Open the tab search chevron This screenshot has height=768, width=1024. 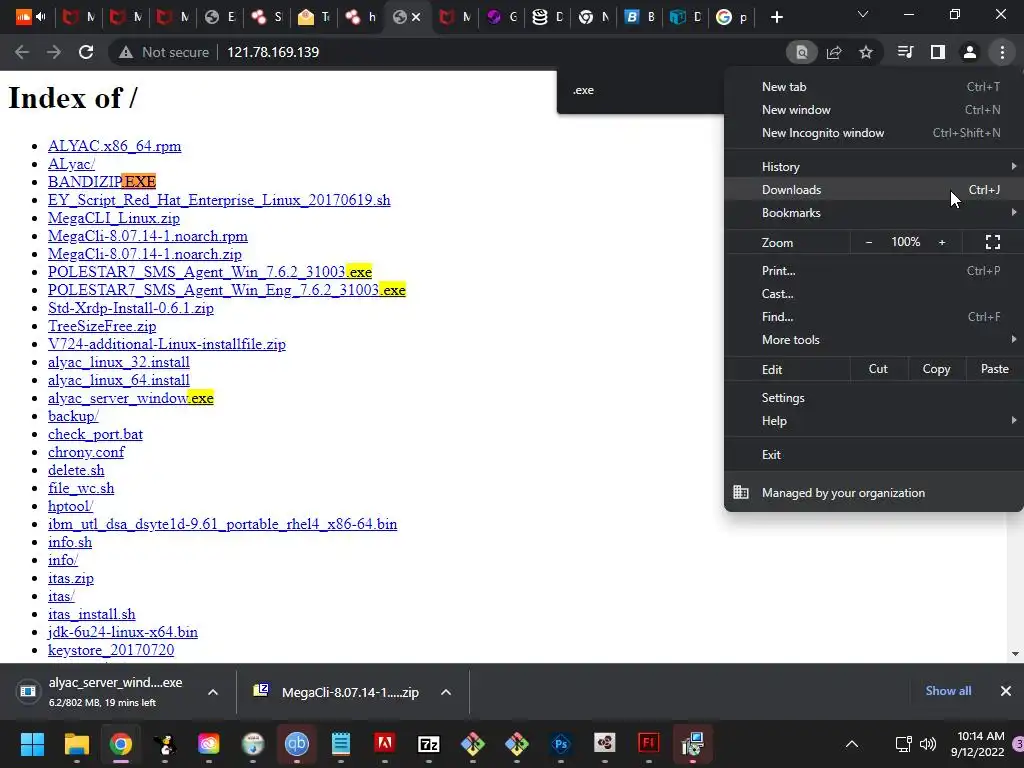[x=863, y=14]
